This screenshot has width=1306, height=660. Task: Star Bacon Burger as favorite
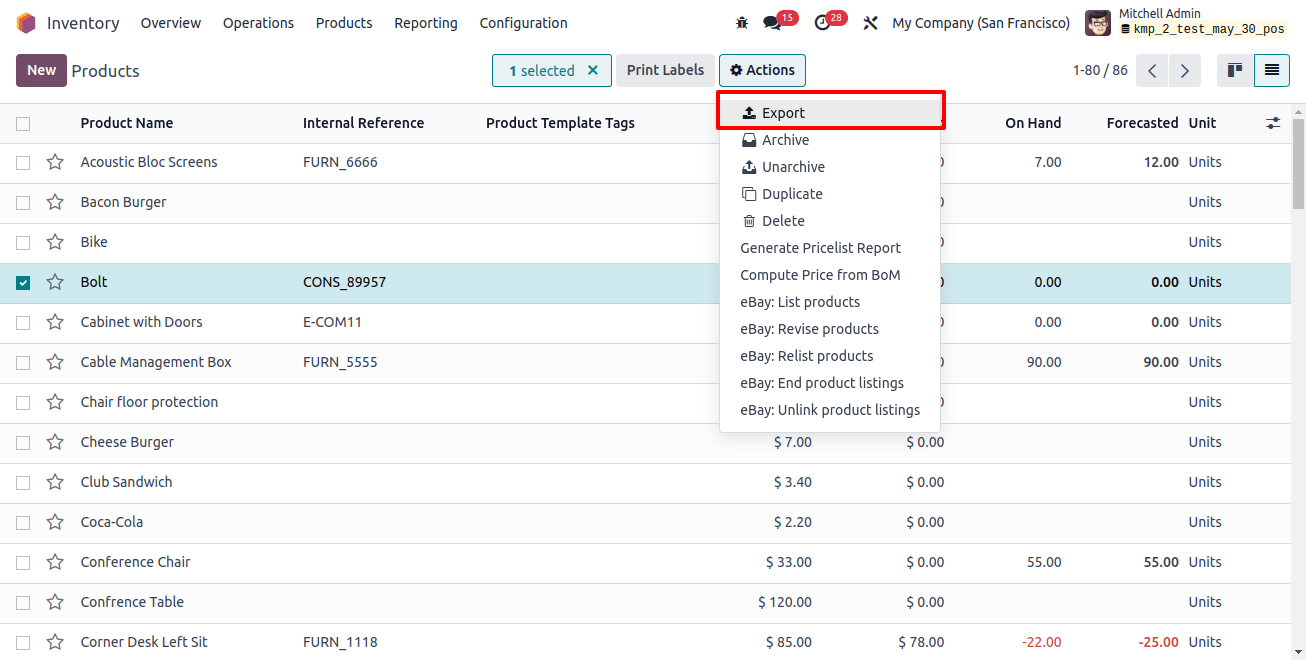tap(55, 202)
